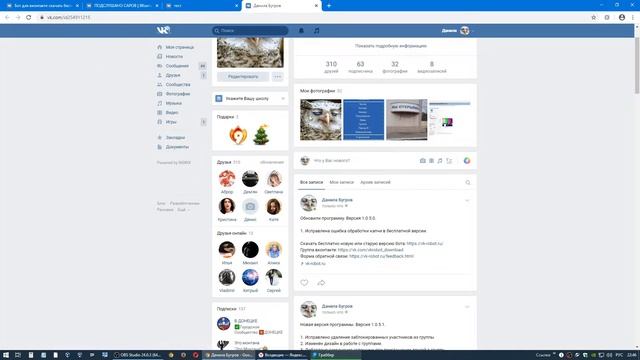The width and height of the screenshot is (640, 360).
Task: Click the Документы sidebar icon
Action: [160, 147]
